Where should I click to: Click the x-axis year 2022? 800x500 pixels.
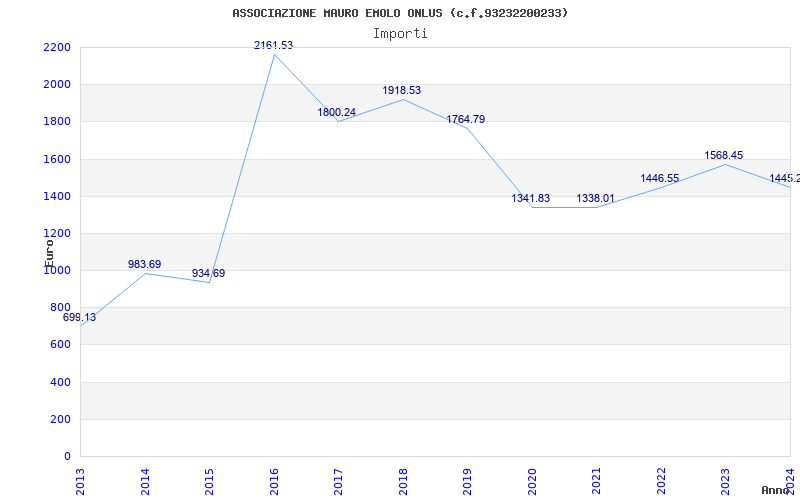[x=661, y=482]
